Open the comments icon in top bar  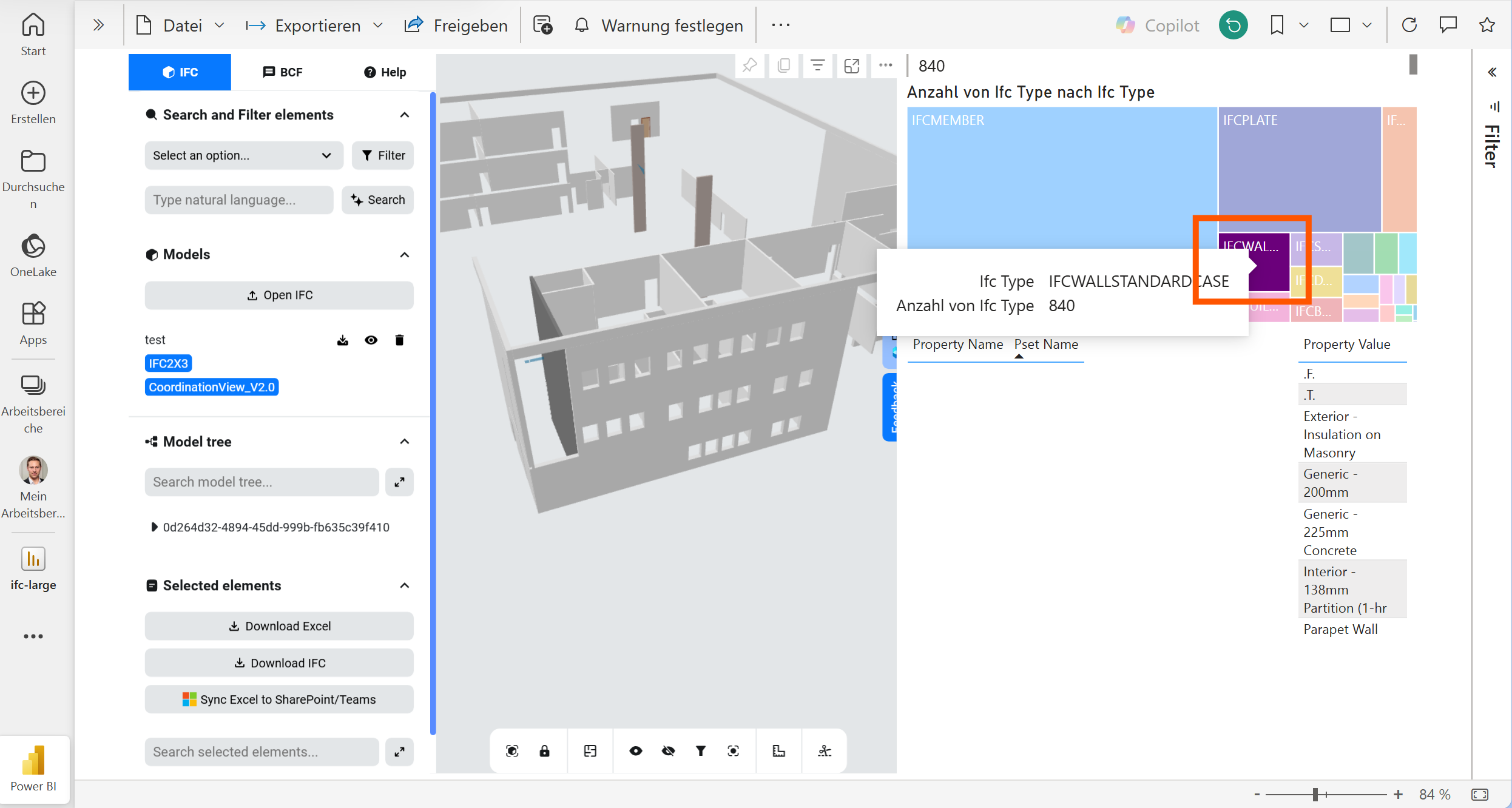(1448, 25)
